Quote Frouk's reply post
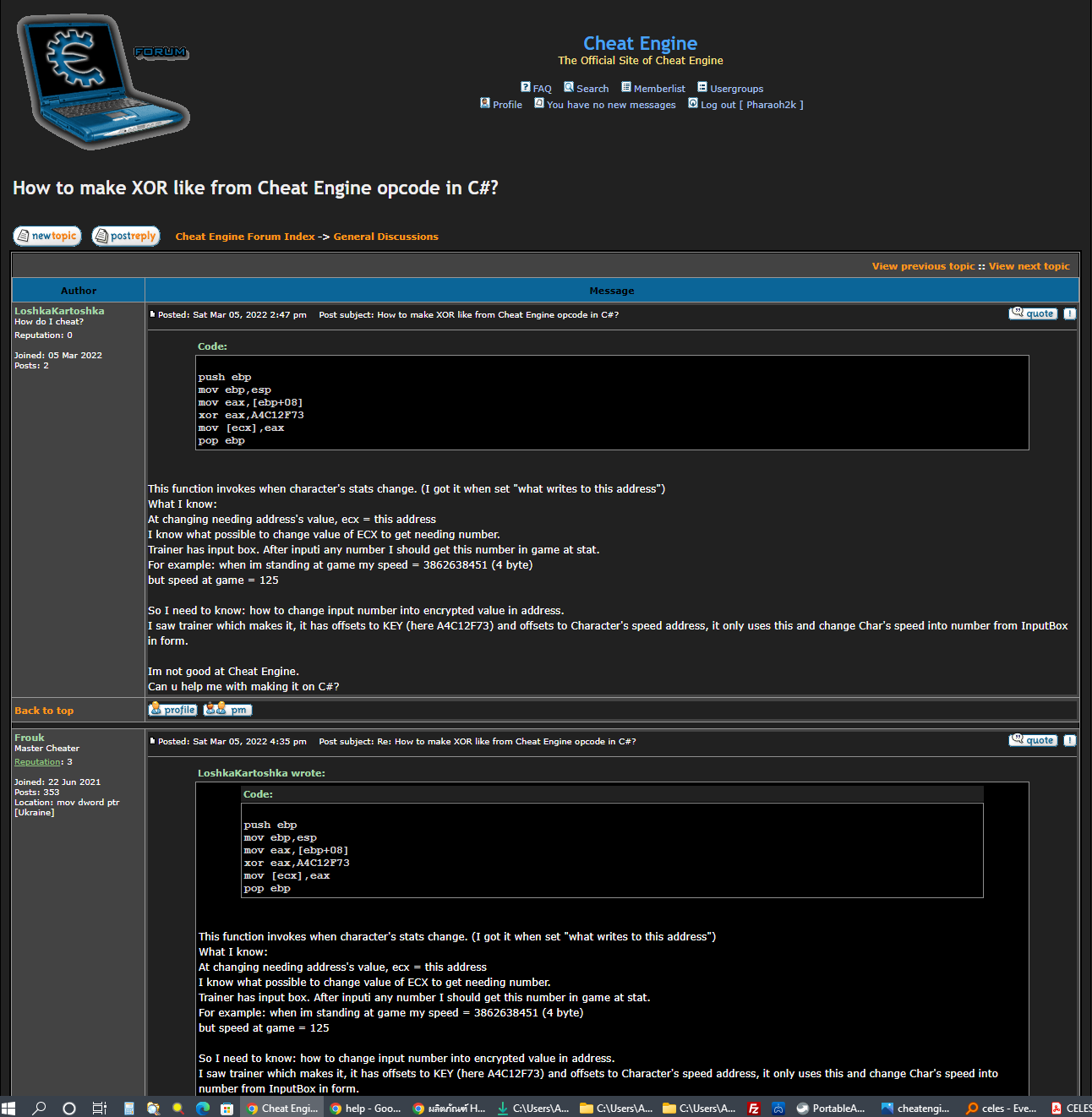This screenshot has height=1117, width=1092. coord(1033,740)
